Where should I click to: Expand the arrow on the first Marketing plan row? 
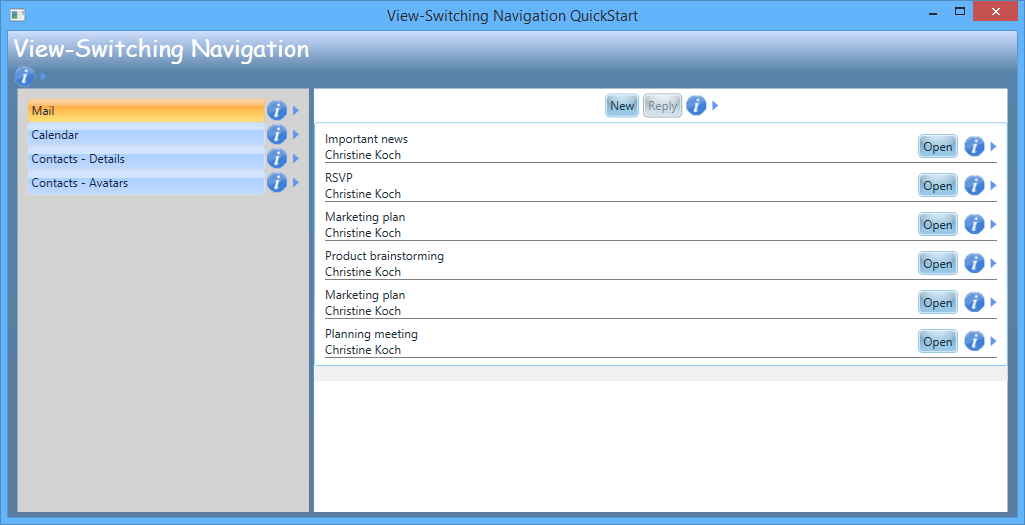coord(994,224)
